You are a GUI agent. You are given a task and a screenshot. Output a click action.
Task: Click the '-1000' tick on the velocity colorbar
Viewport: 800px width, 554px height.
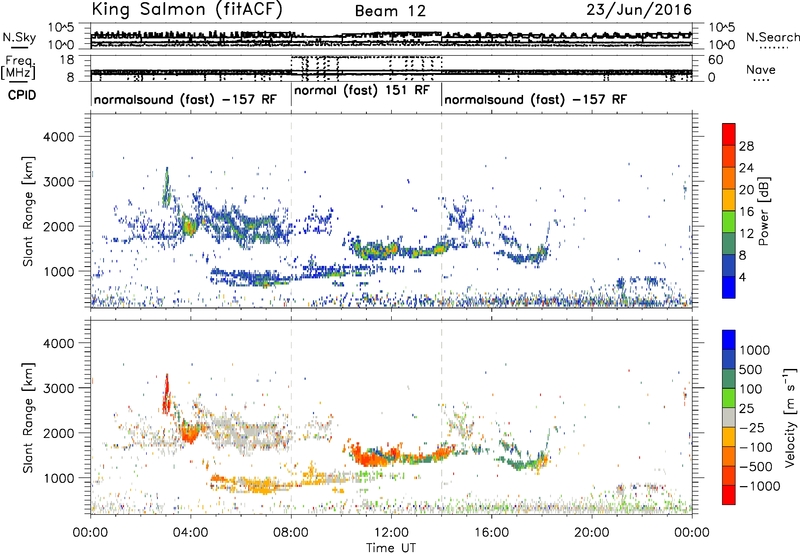[760, 486]
